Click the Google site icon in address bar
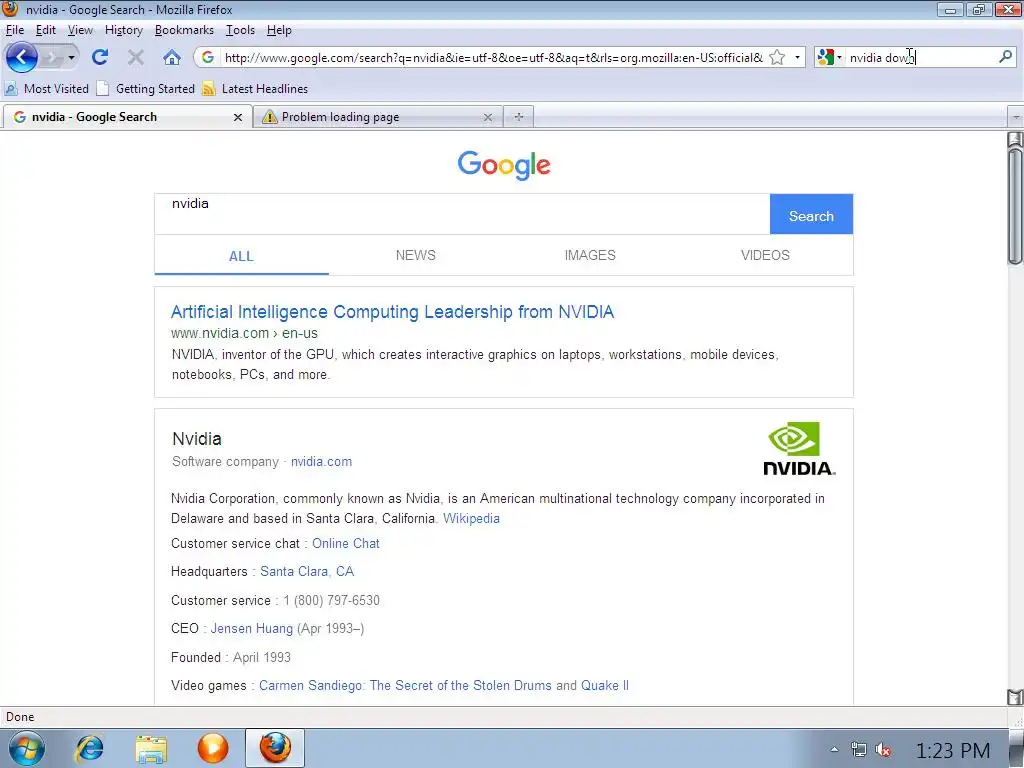 coord(208,57)
